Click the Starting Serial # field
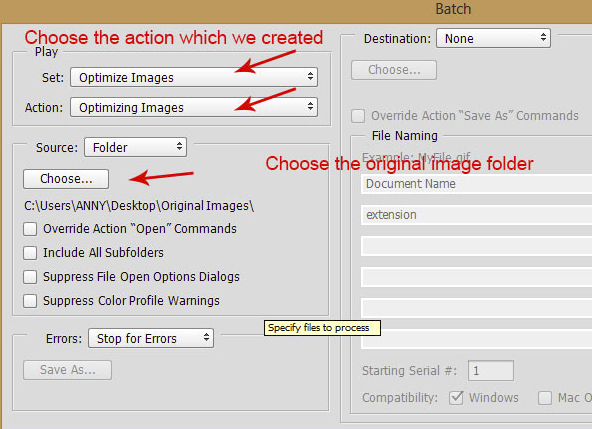The image size is (592, 429). 491,370
